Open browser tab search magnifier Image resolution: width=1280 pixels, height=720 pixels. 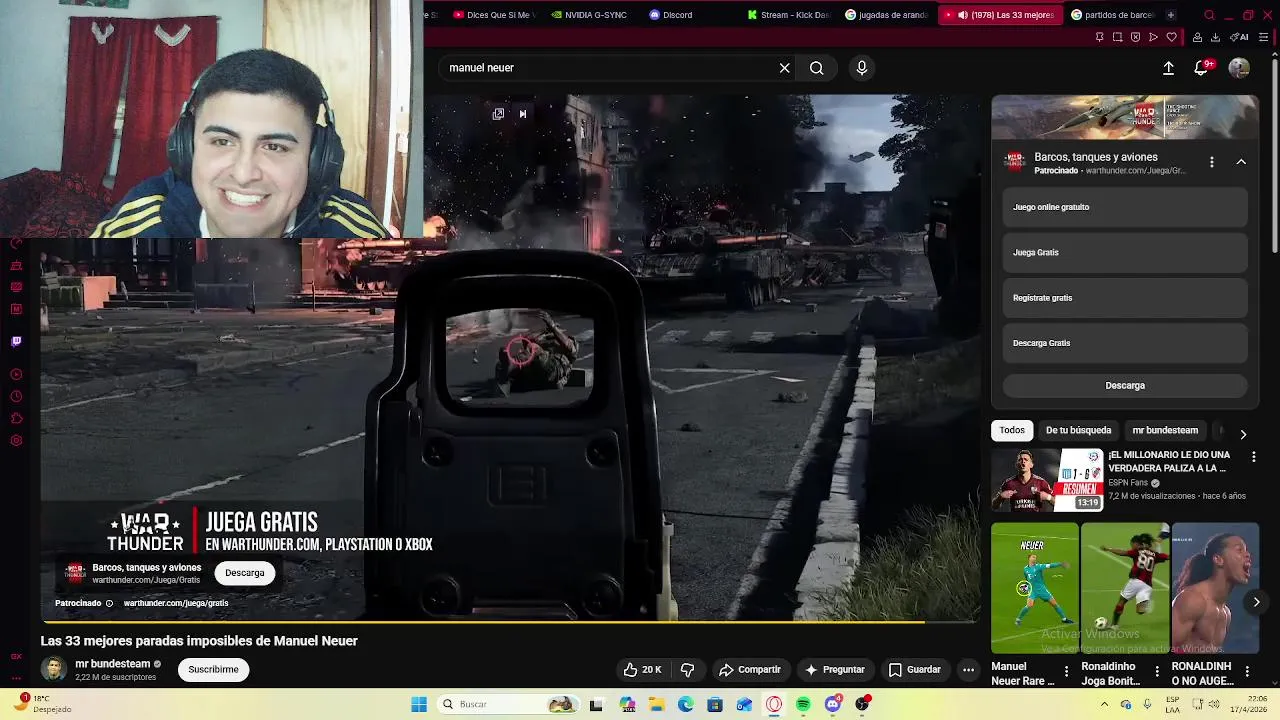pos(1209,15)
